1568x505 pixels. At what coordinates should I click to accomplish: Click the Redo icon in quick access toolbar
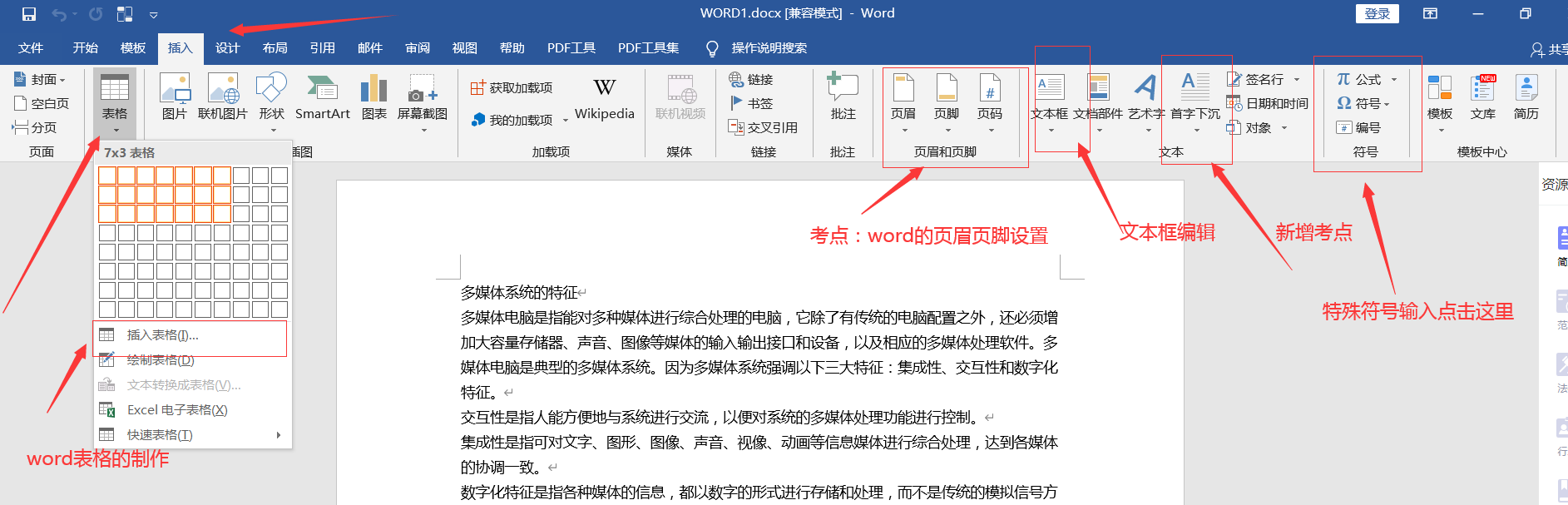pyautogui.click(x=96, y=14)
